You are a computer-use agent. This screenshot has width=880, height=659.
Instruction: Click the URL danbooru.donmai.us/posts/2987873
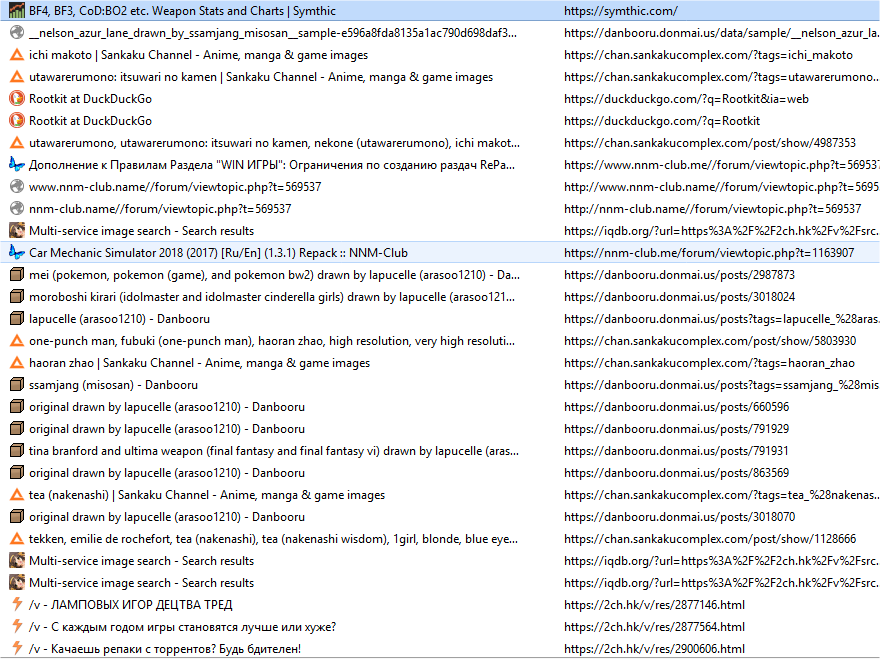pos(680,274)
